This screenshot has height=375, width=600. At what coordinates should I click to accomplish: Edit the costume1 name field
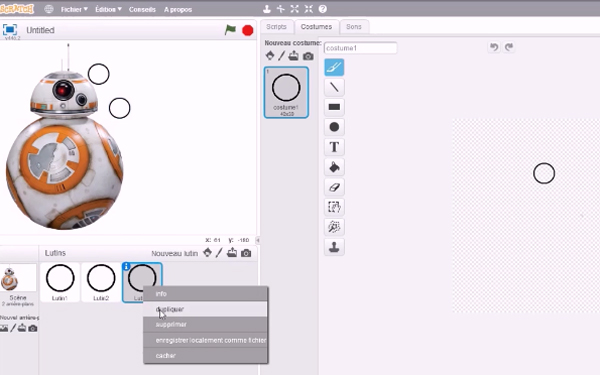[360, 48]
